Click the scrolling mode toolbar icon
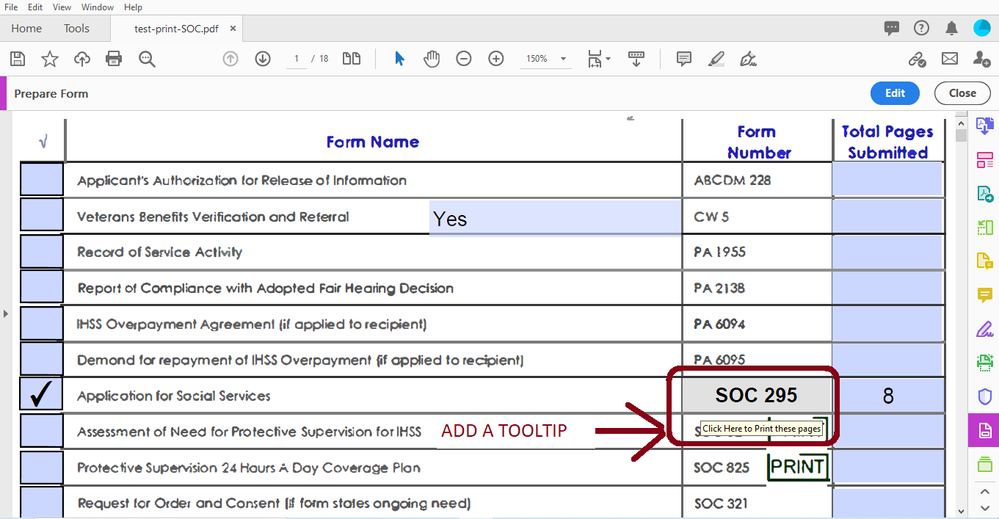Screen dimensions: 999x519 coord(636,59)
